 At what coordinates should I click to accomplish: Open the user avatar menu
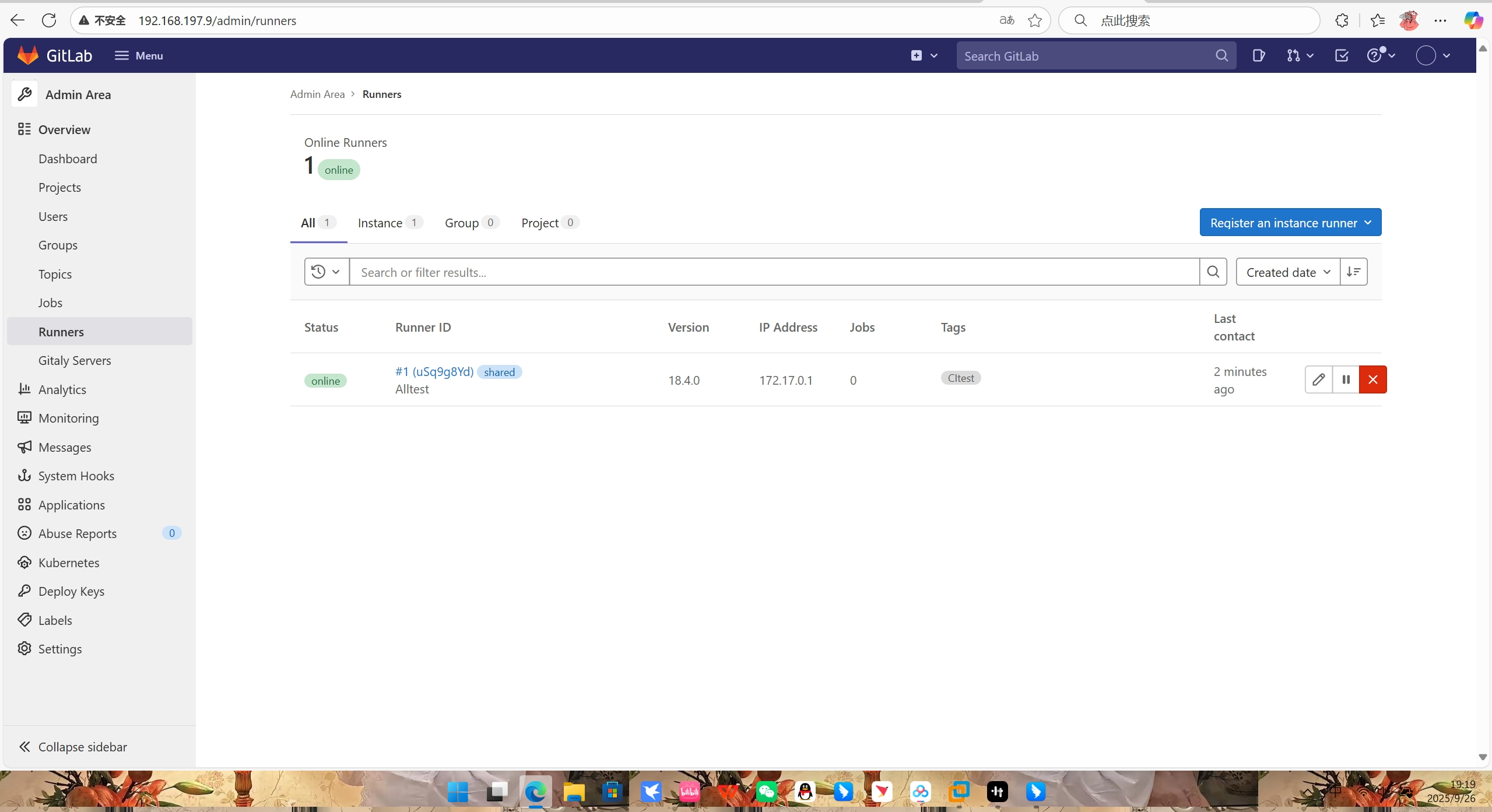point(1433,55)
